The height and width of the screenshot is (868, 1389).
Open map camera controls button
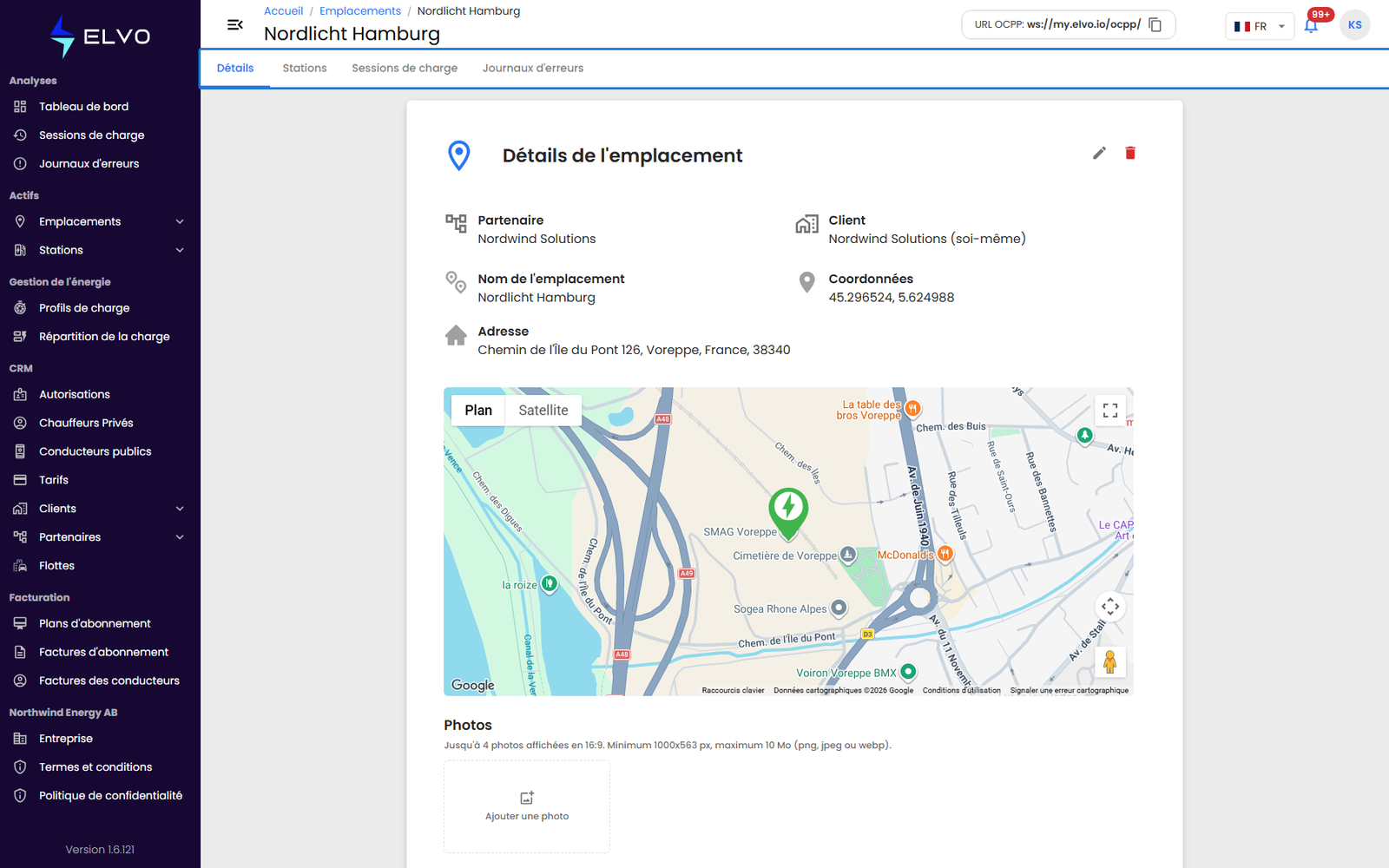coord(1110,607)
